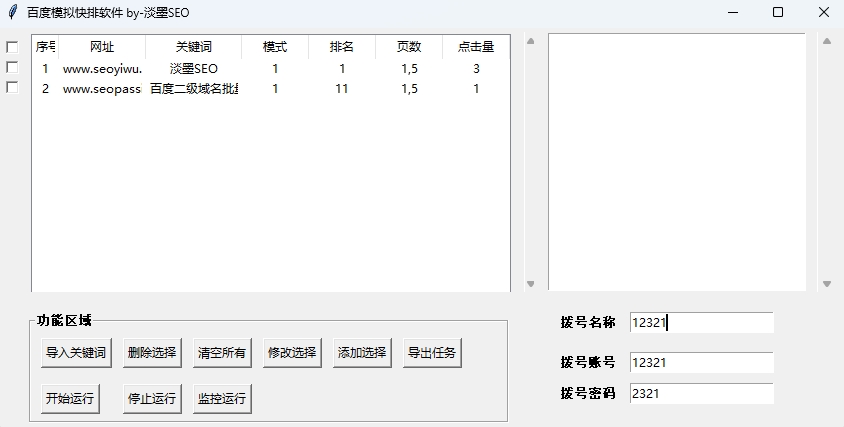Click the up arrow of the log panel scrollbar
844x427 pixels.
[x=827, y=41]
